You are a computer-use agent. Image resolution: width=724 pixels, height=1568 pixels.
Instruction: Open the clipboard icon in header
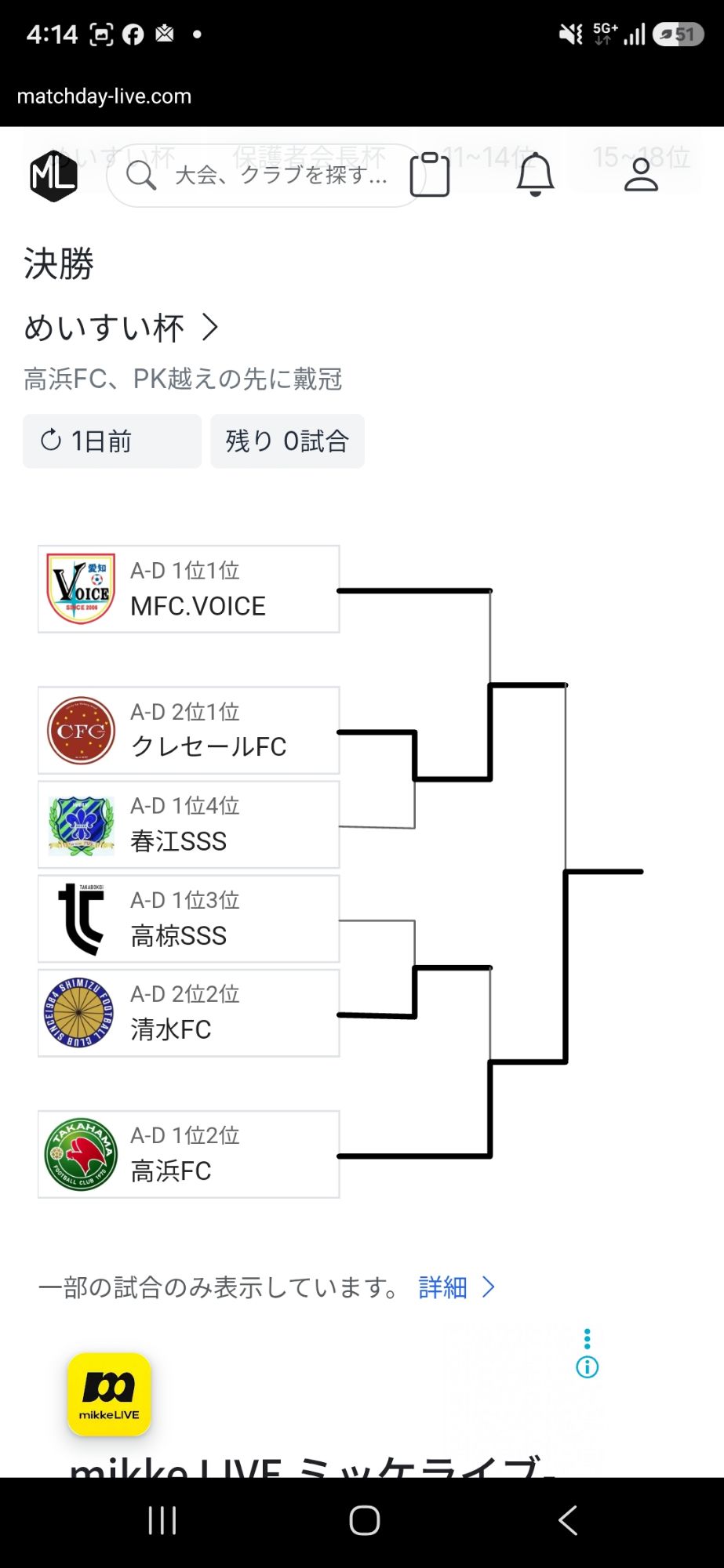point(430,174)
